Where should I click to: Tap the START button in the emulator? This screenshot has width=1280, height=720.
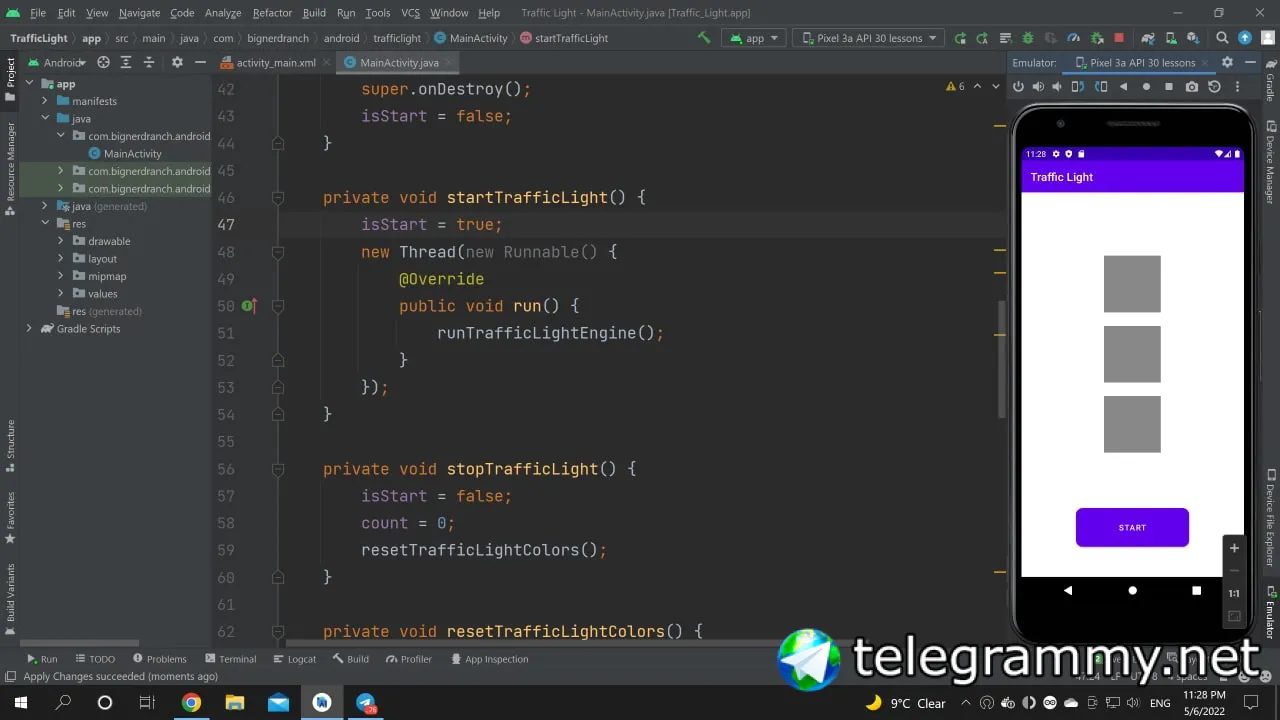coord(1132,527)
